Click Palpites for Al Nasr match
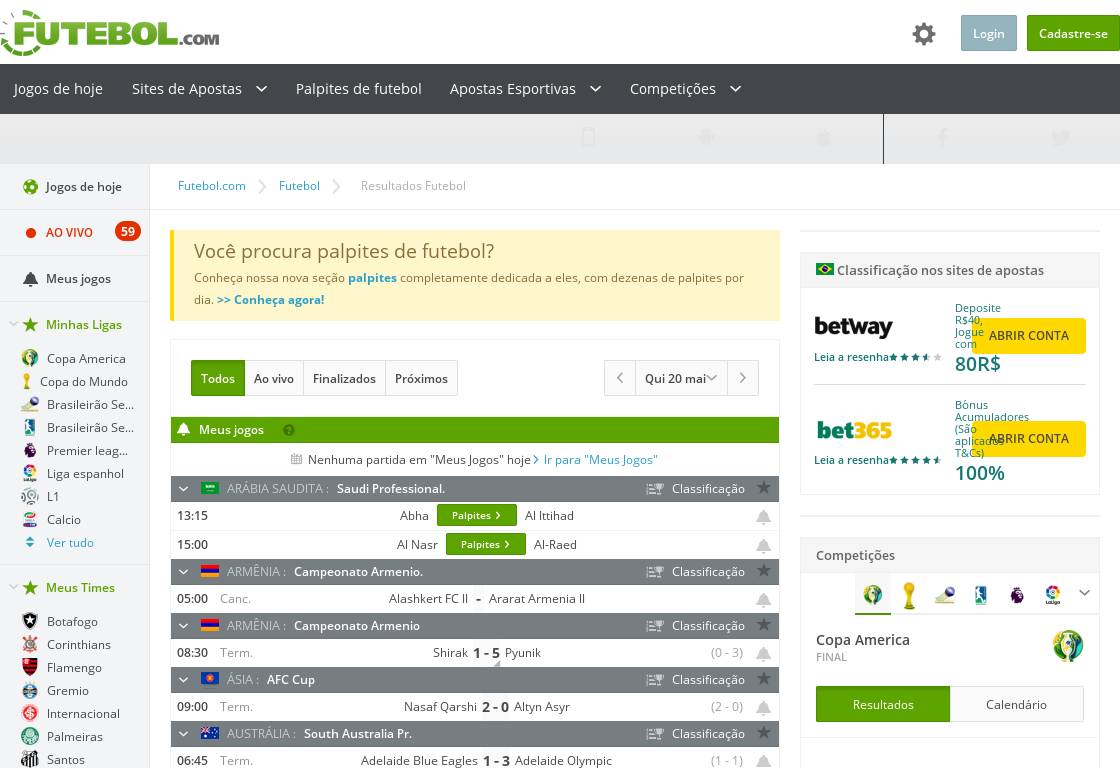Screen dimensions: 1120x768 coord(485,545)
